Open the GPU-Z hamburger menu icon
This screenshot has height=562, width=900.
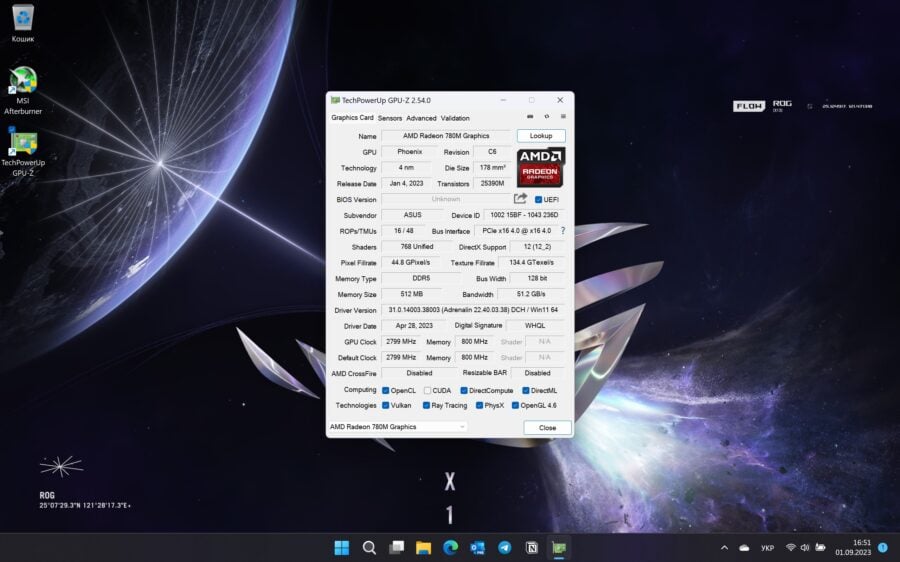(563, 117)
